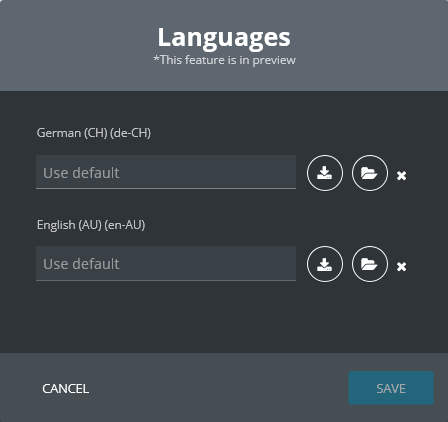Delete the de-CH row with x icon

tap(401, 175)
